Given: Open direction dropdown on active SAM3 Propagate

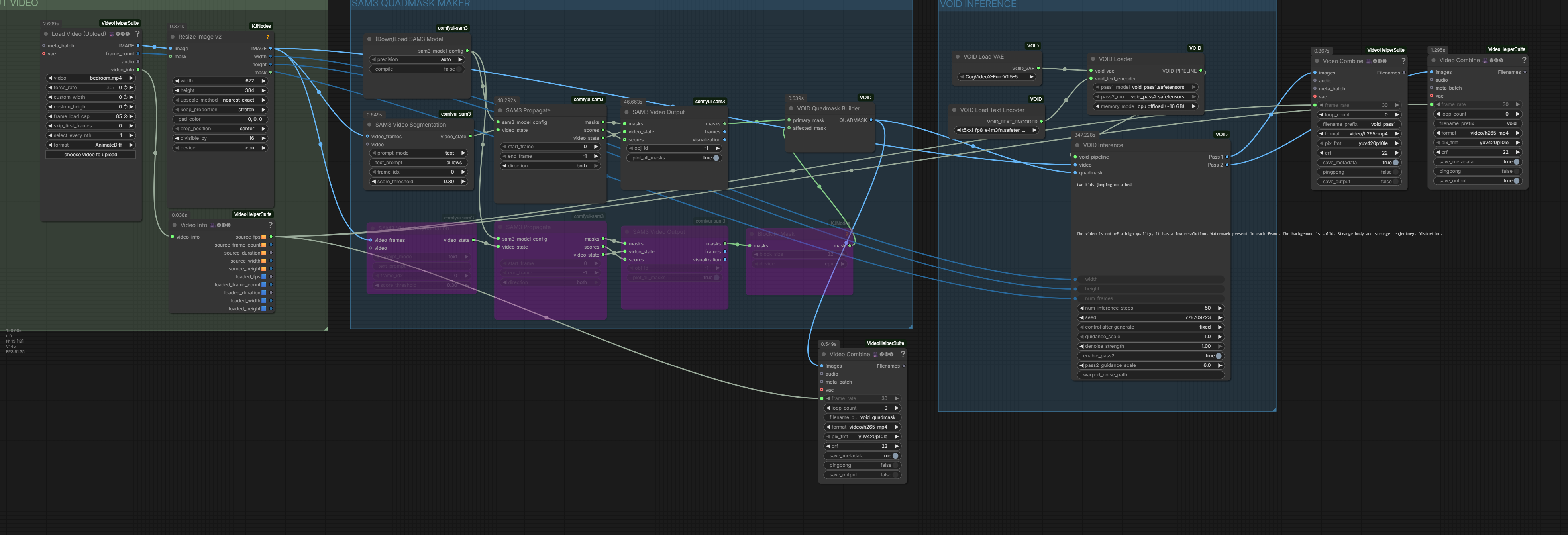Looking at the screenshot, I should coord(550,166).
